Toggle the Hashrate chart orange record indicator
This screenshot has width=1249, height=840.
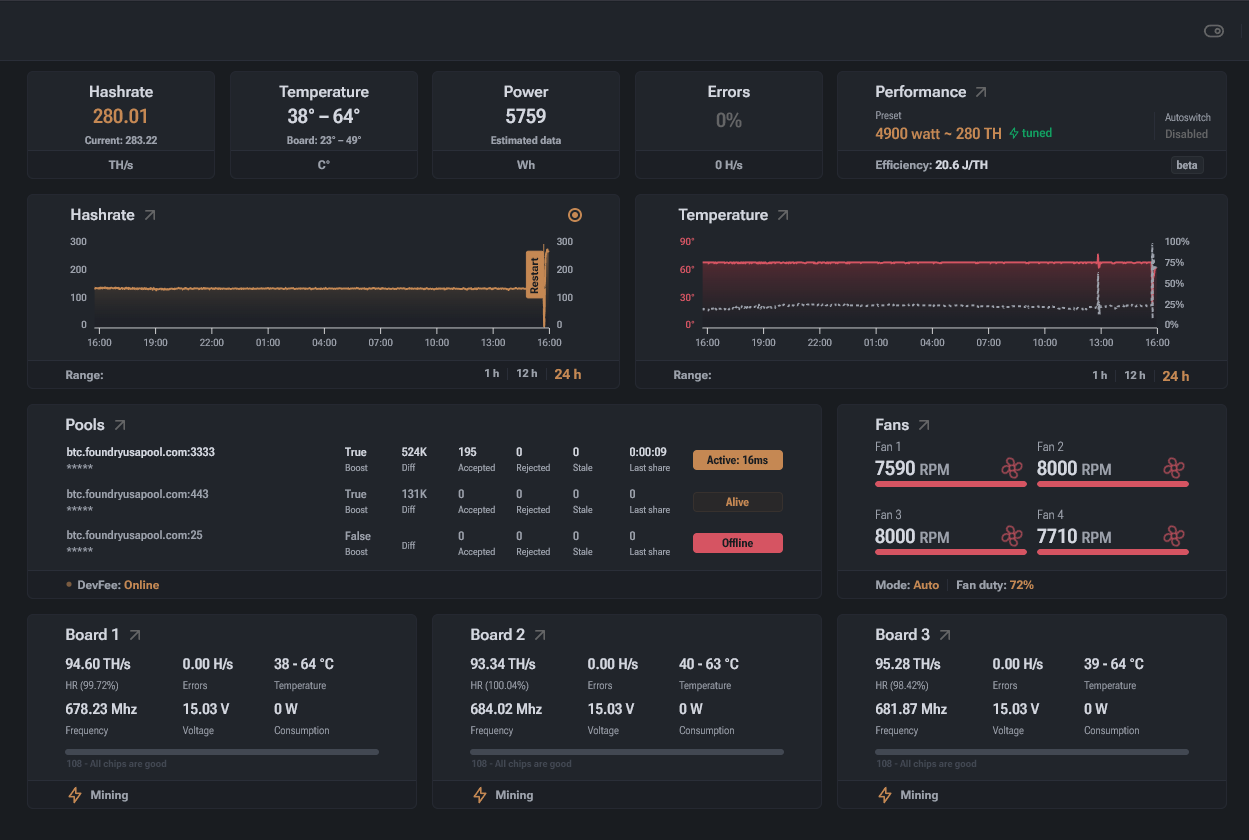click(575, 215)
